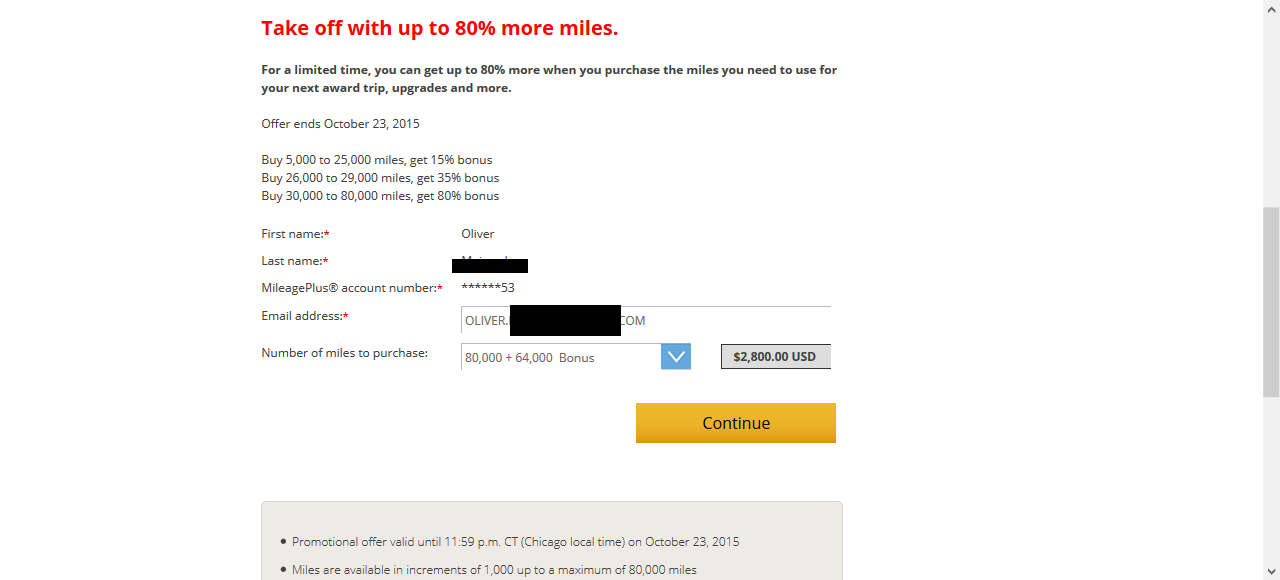This screenshot has height=580, width=1280.
Task: Click the $2,800.00 USD price box
Action: click(x=775, y=356)
